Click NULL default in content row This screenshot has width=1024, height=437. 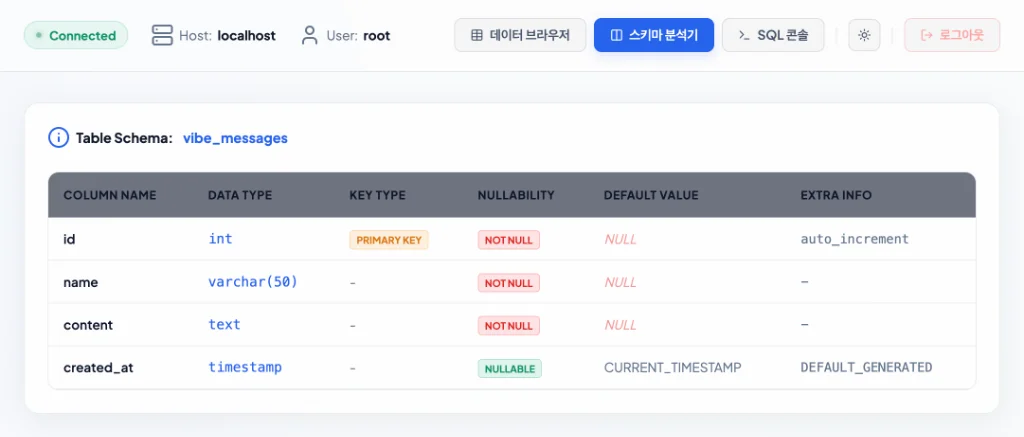(x=620, y=325)
